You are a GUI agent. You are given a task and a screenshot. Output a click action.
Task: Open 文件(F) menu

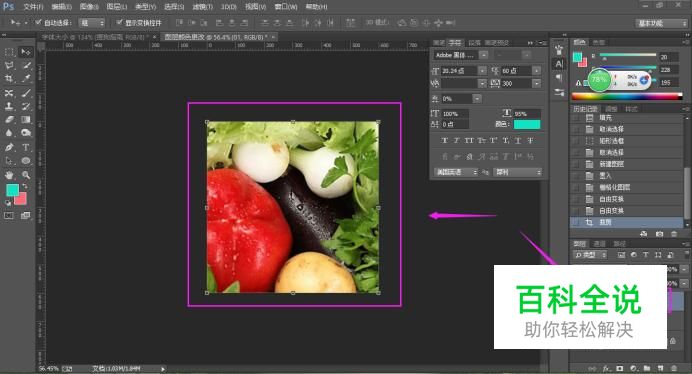pos(34,7)
